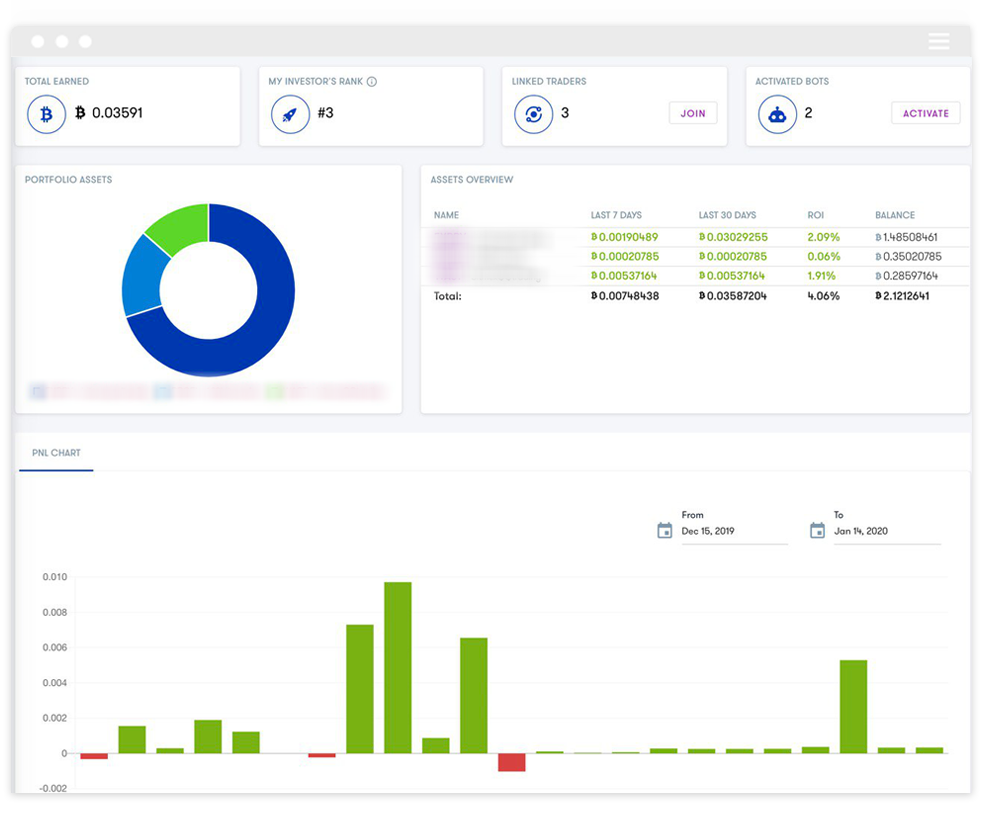Click the robot icon in Activated Bots
The width and height of the screenshot is (989, 820).
coord(777,114)
